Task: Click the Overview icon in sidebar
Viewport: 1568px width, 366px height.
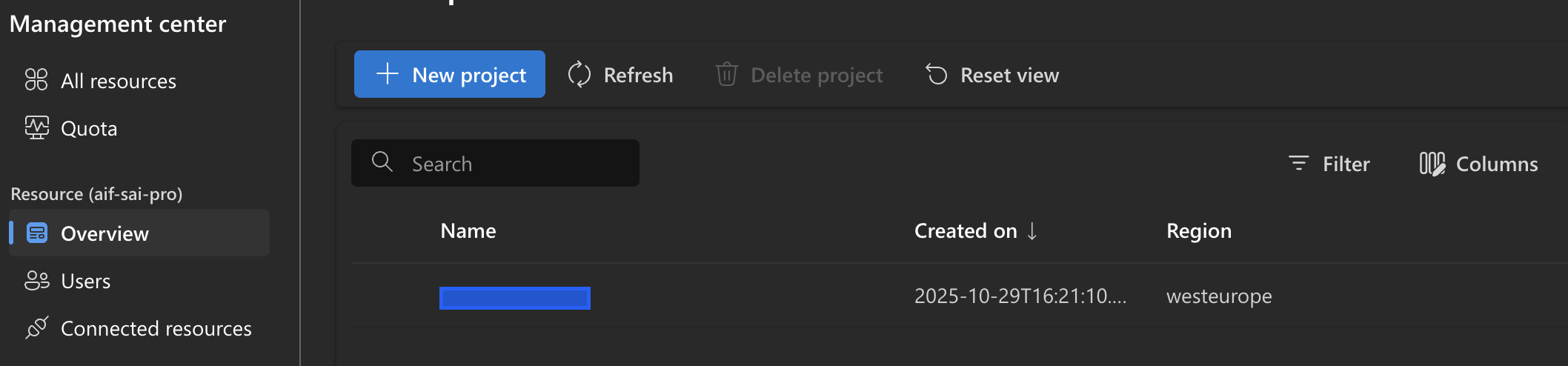Action: tap(37, 233)
